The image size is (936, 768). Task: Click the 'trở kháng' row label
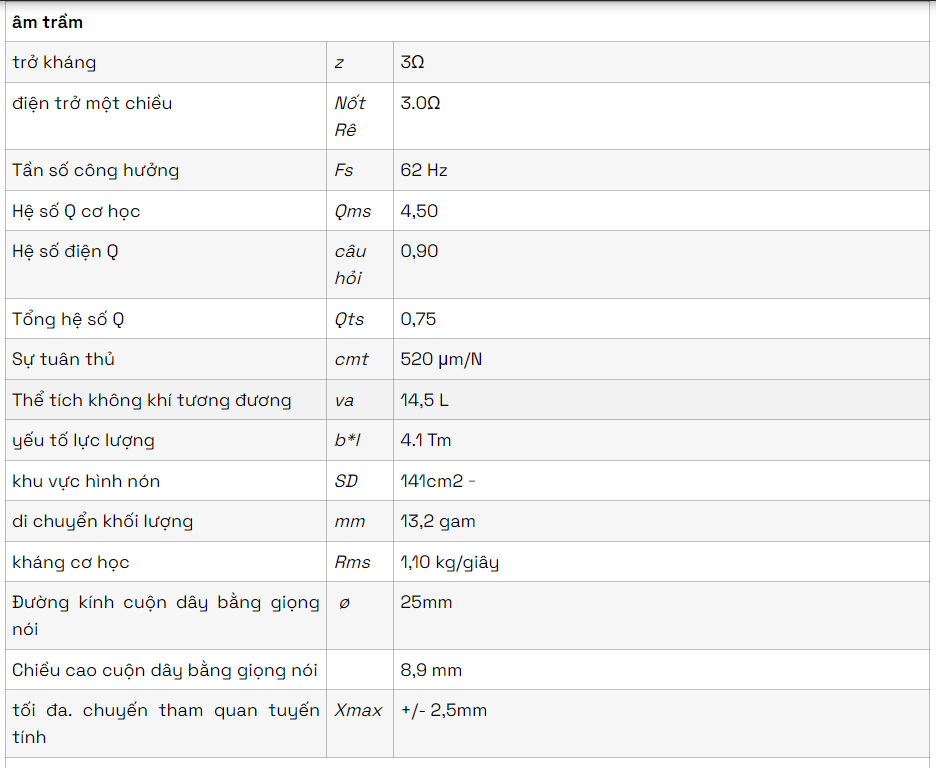coord(55,62)
